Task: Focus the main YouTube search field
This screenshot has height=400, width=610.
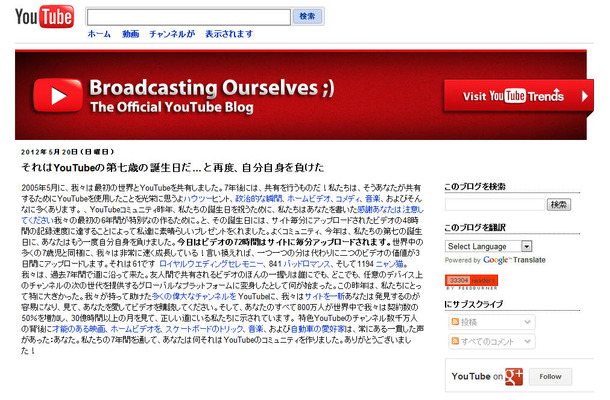Action: pyautogui.click(x=189, y=17)
